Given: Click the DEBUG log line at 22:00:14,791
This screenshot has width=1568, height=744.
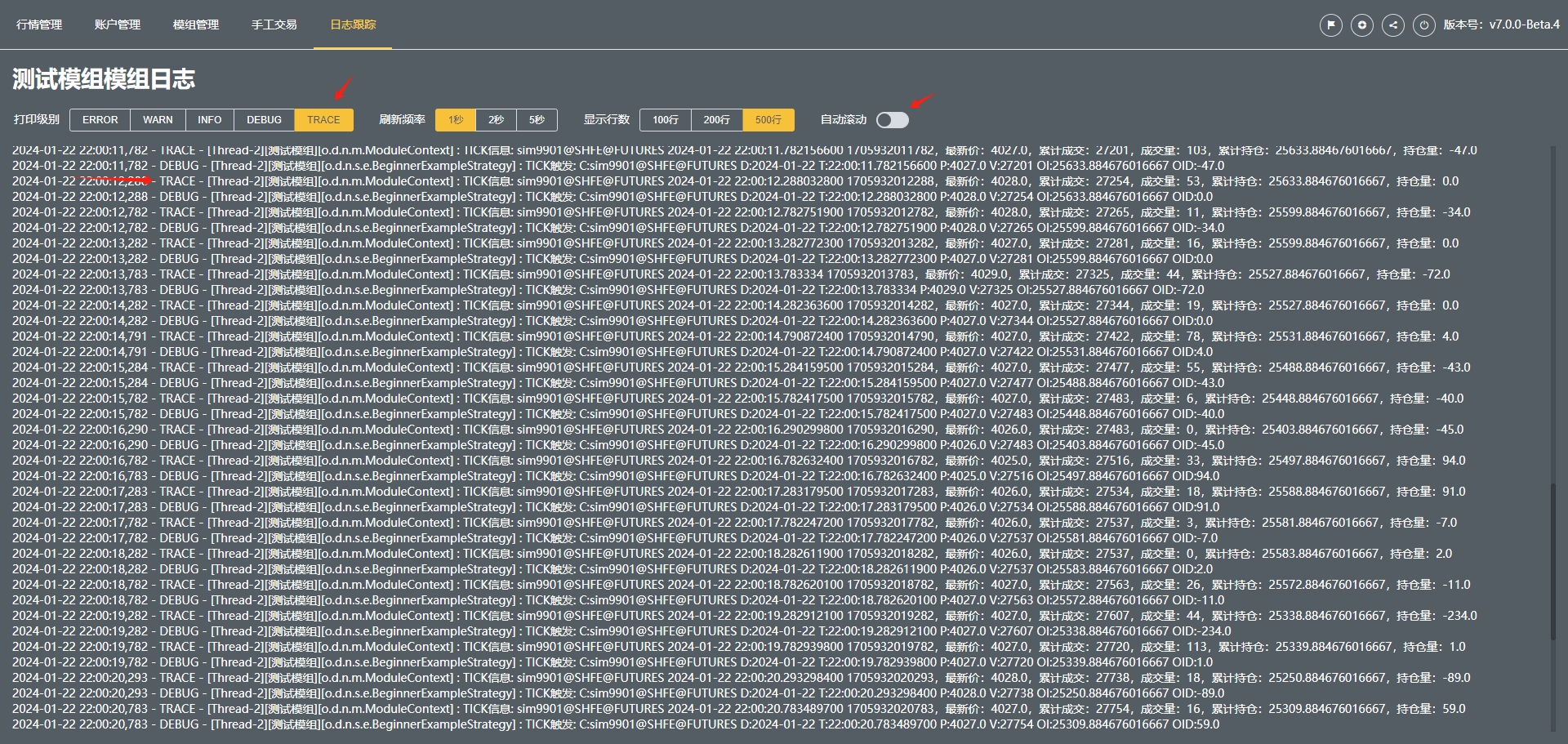Looking at the screenshot, I should (612, 352).
